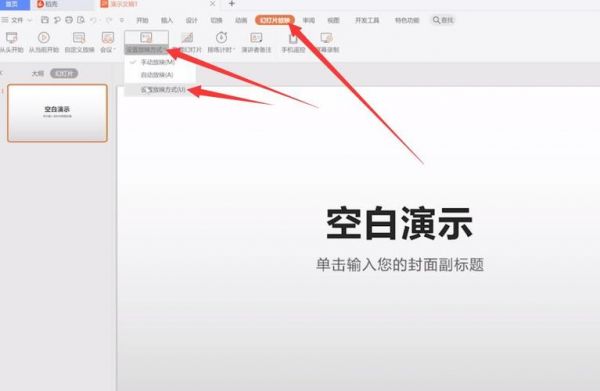
Task: Open the 开发工具 ribbon tab
Action: click(367, 20)
